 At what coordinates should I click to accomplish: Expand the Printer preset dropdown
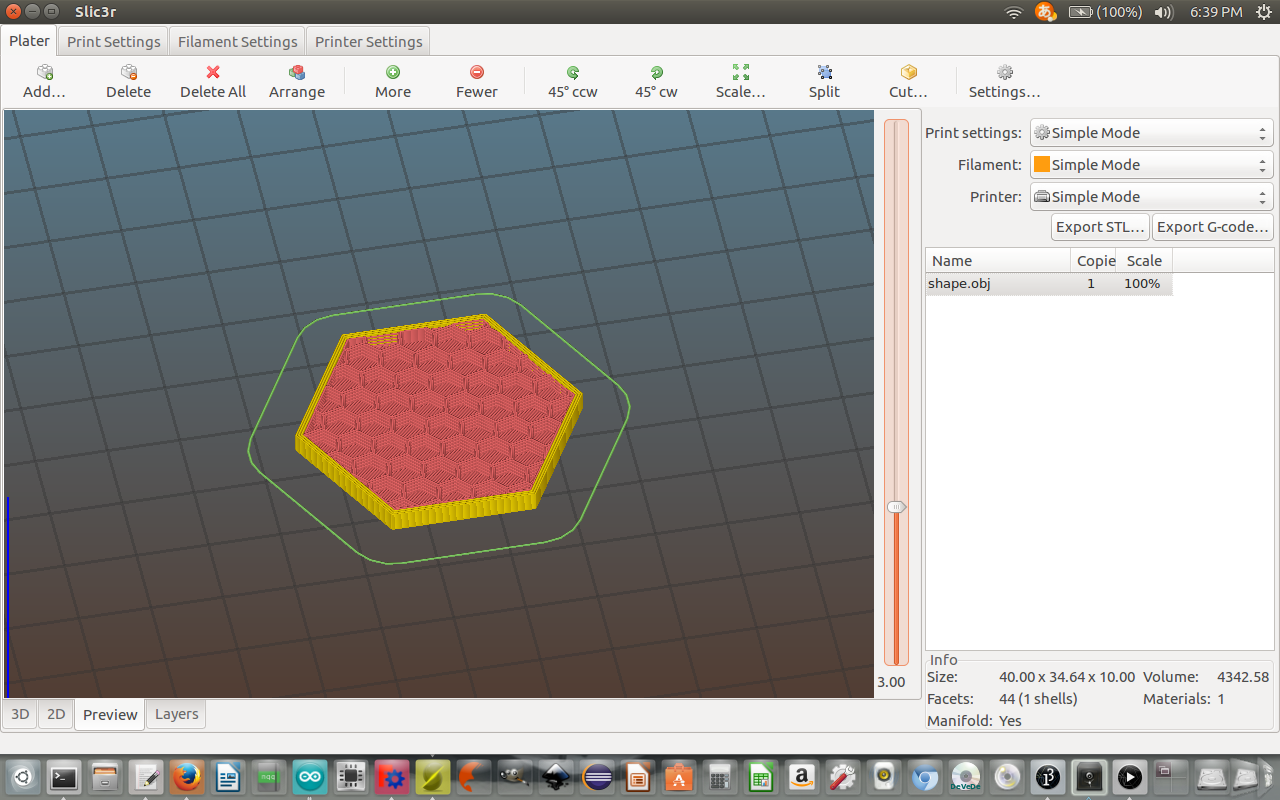(x=1151, y=197)
